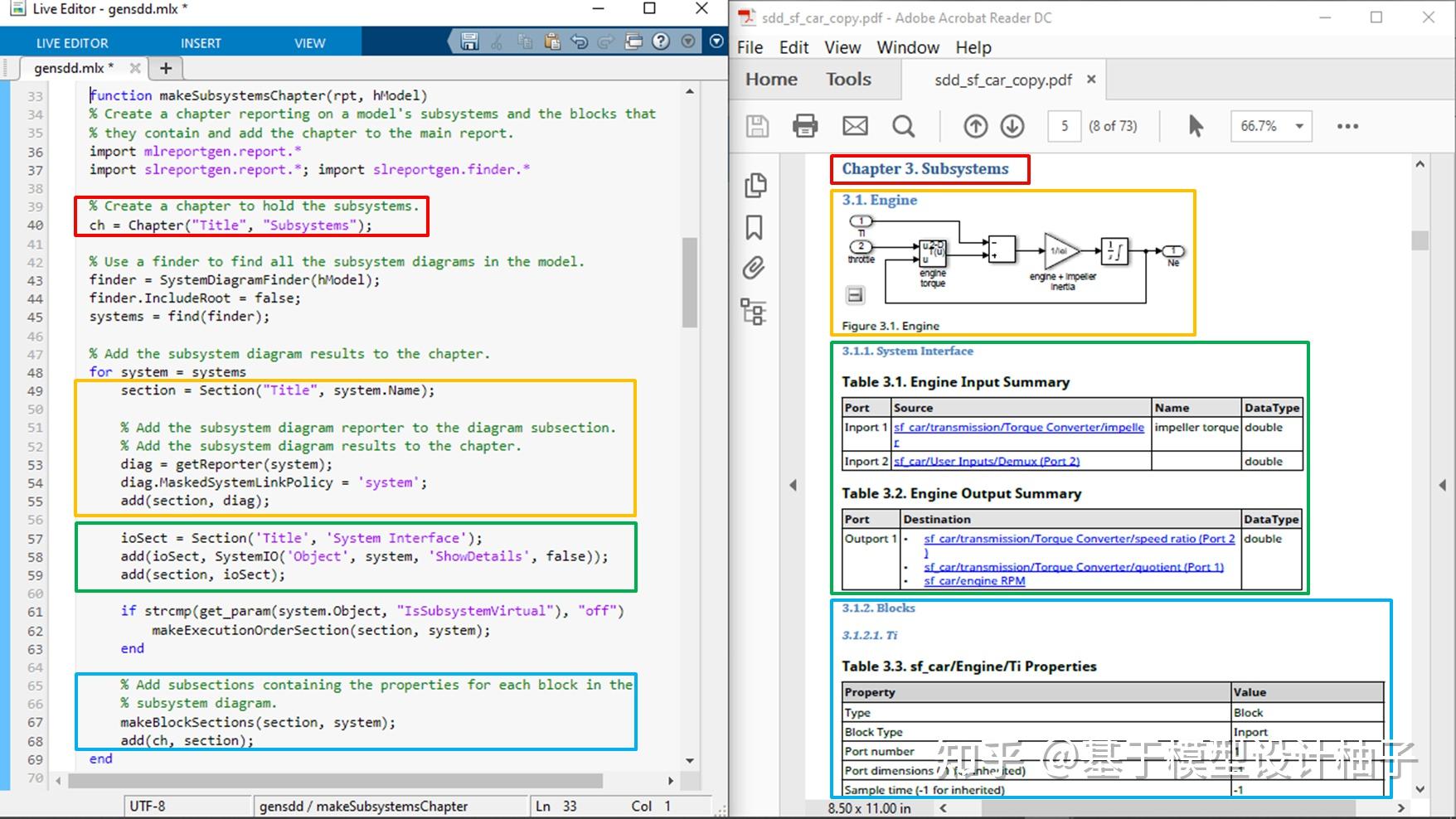Open the Page Thumbnails panel

click(755, 185)
